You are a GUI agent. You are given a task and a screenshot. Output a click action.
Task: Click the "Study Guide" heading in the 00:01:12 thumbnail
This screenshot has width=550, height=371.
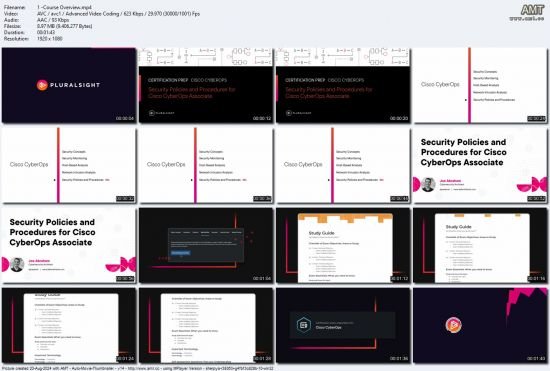pyautogui.click(x=321, y=233)
